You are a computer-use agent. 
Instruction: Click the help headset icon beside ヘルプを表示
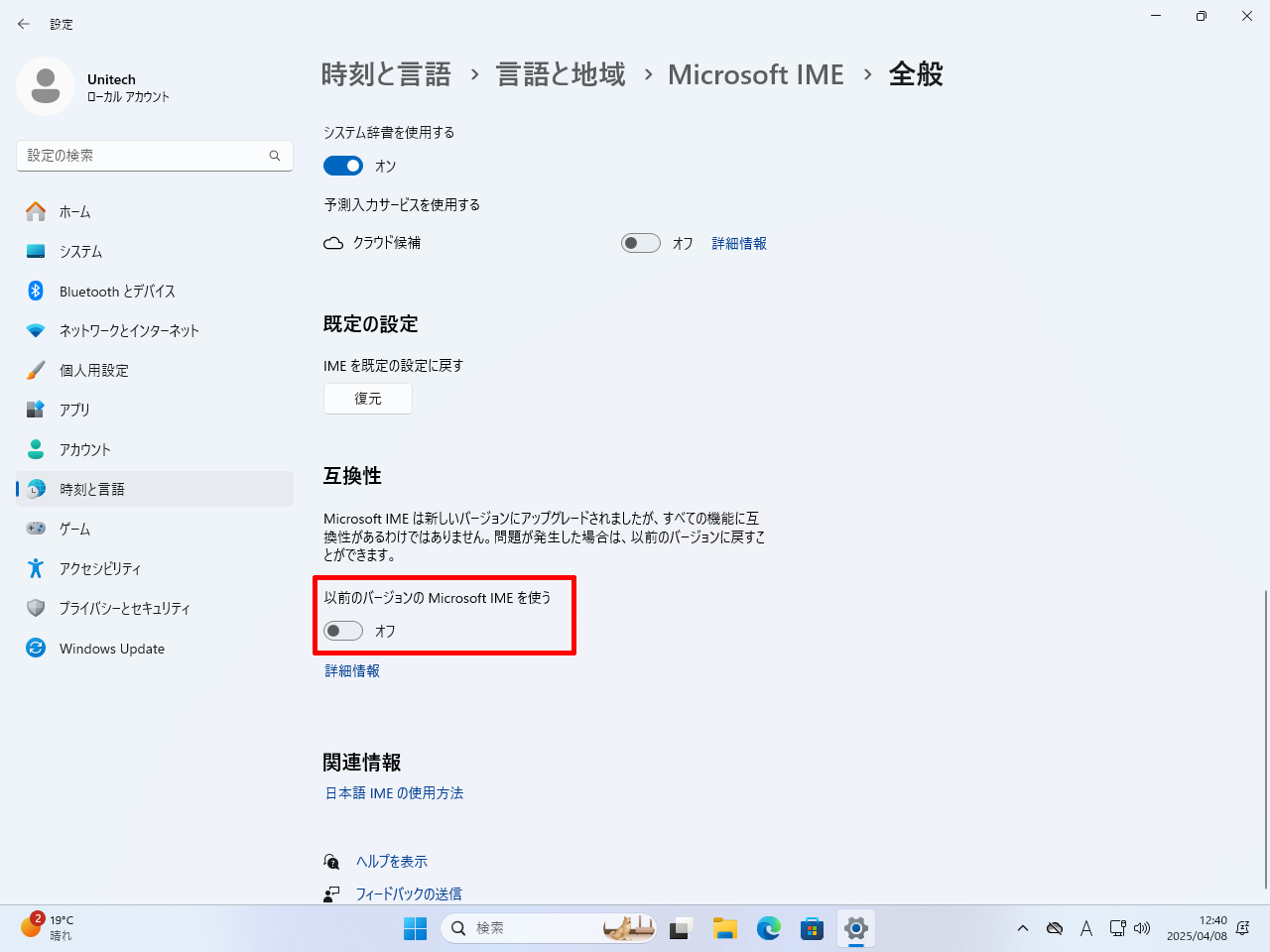331,862
